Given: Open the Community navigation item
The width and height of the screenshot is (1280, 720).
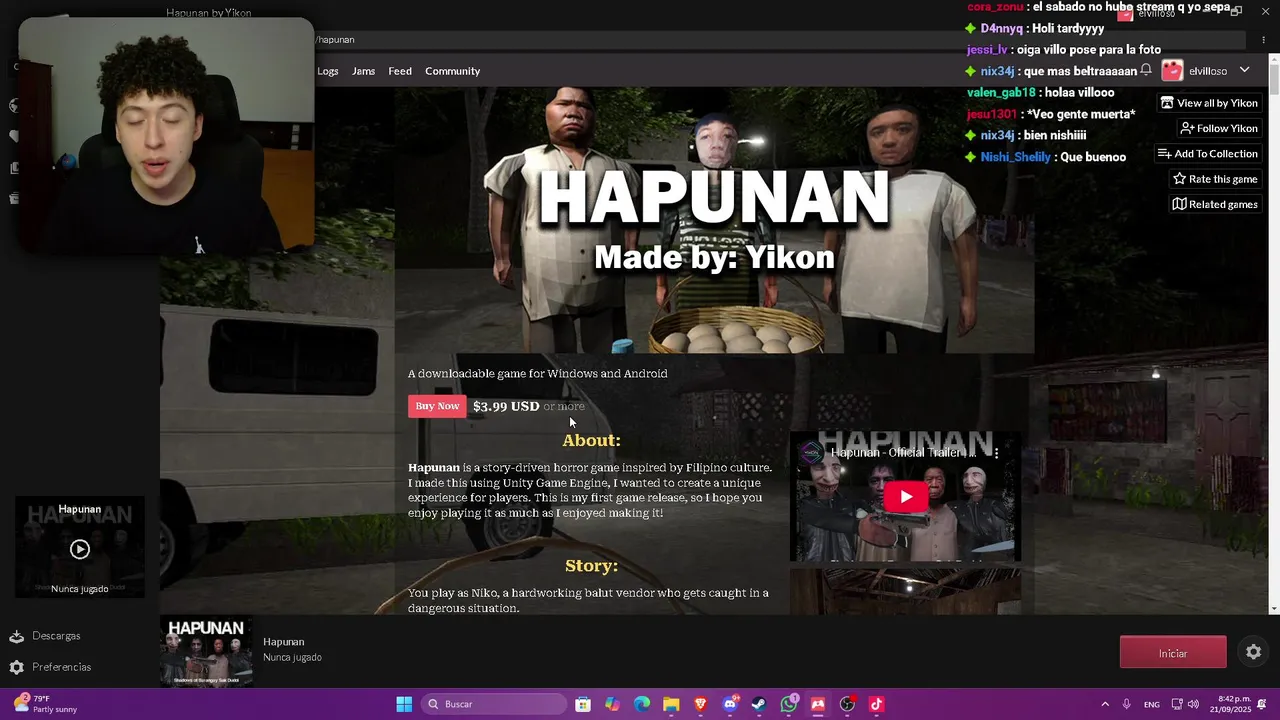Looking at the screenshot, I should (x=452, y=71).
